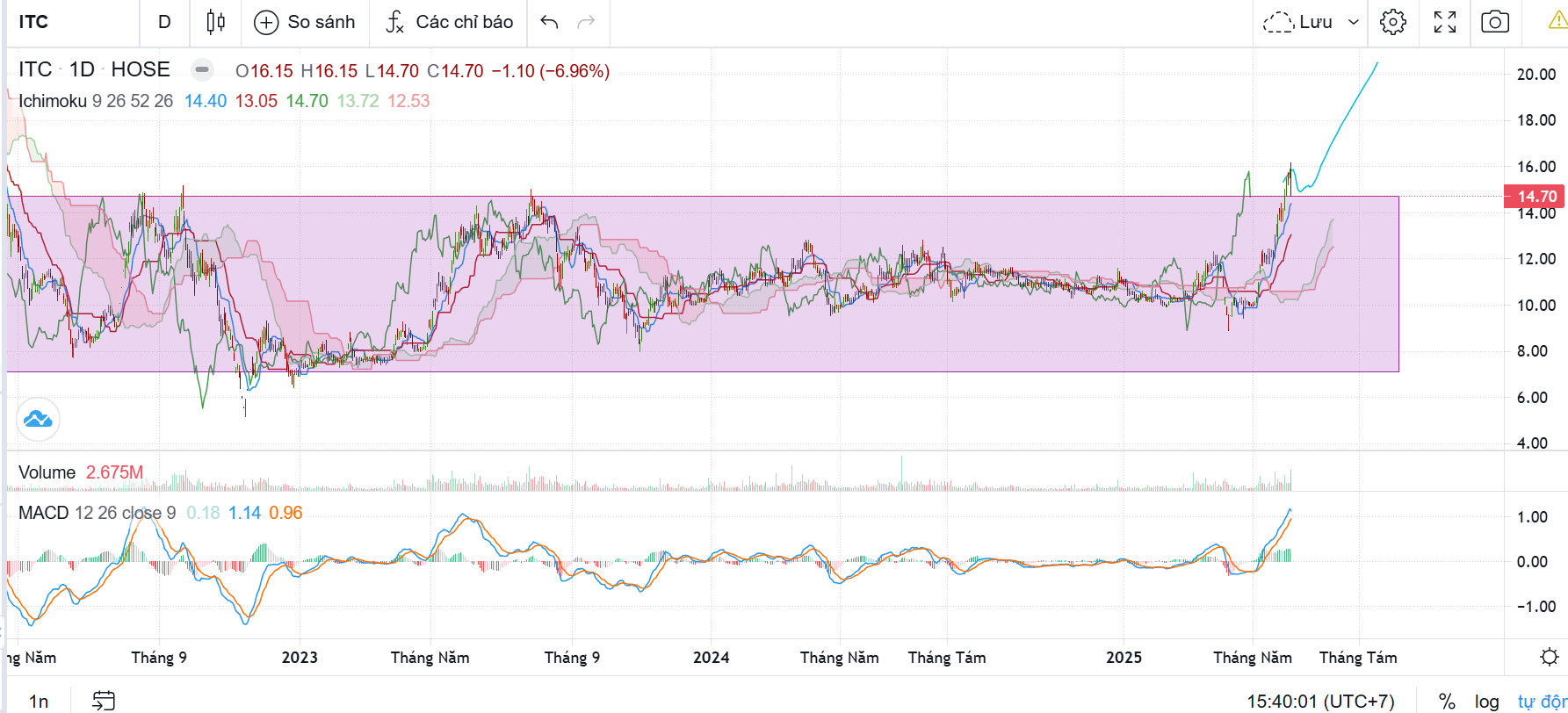
Task: Toggle tự động auto scale
Action: 1543,702
